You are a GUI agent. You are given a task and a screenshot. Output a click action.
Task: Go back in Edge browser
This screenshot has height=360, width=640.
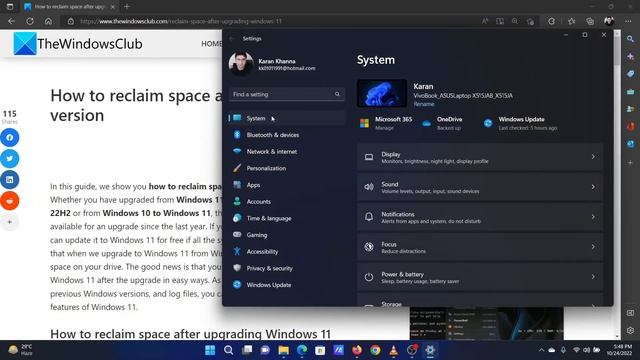[x=11, y=21]
